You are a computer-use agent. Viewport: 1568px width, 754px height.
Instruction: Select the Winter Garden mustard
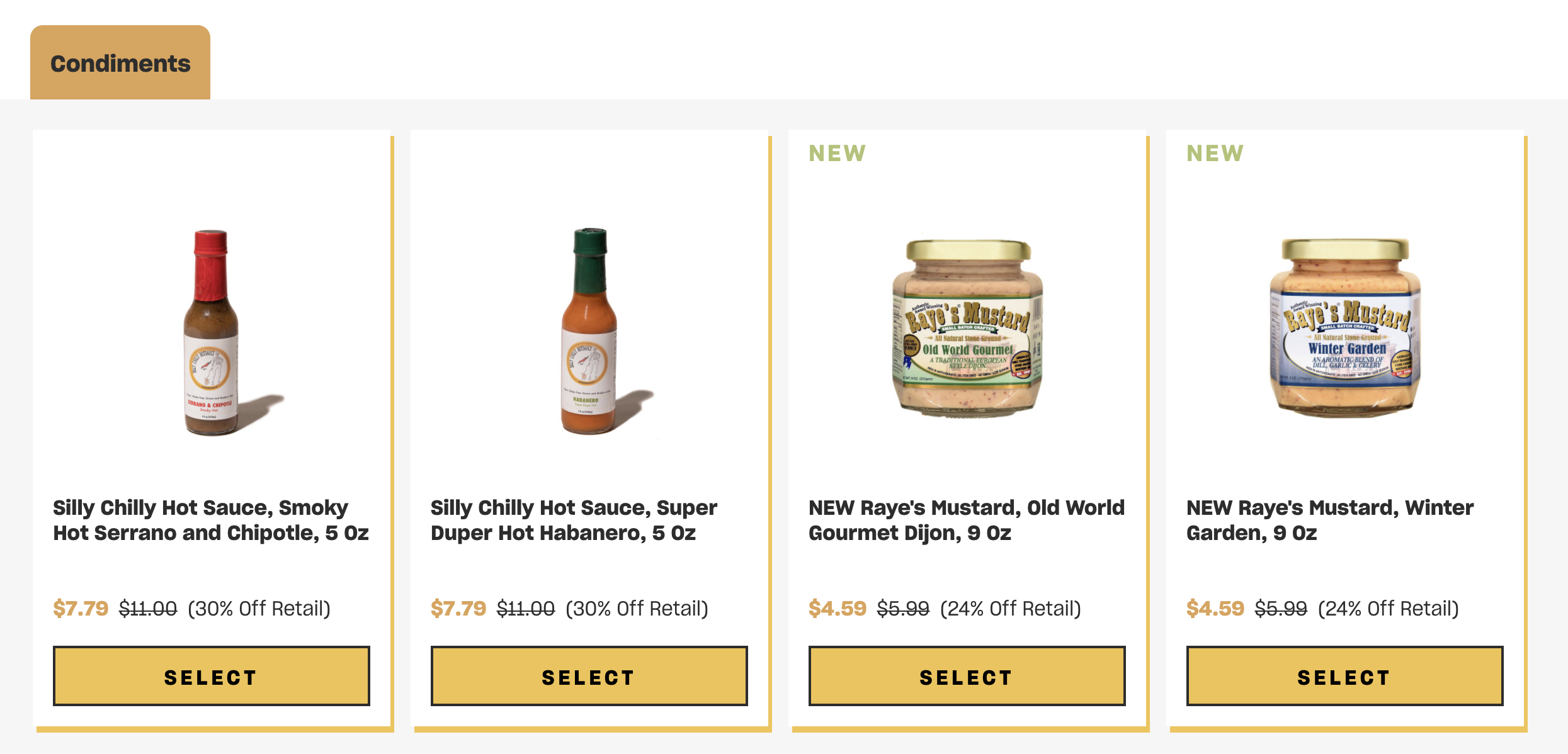pyautogui.click(x=1344, y=677)
